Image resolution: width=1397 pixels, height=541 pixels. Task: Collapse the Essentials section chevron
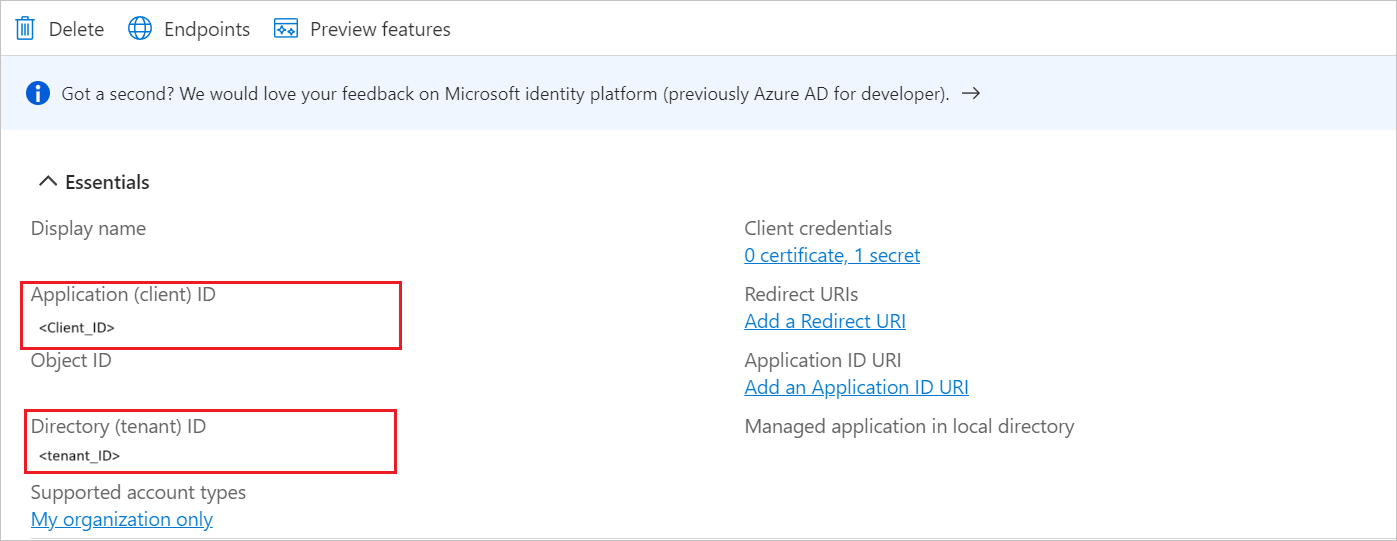(x=47, y=182)
